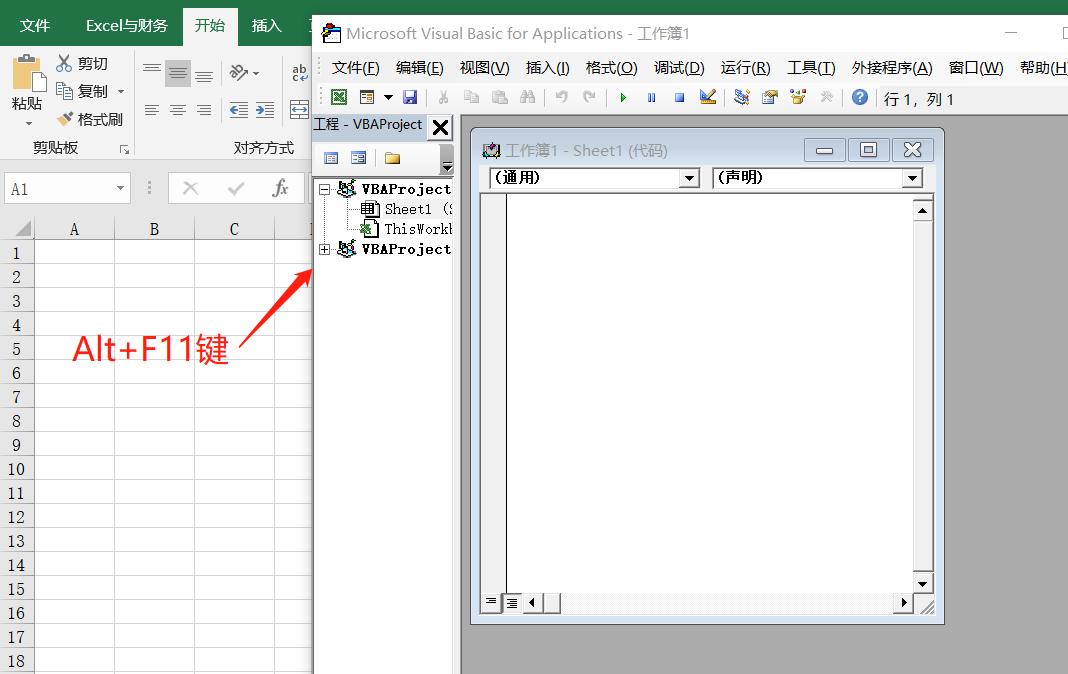Click the Save icon in the VBA editor
The image size is (1068, 674).
coord(410,97)
